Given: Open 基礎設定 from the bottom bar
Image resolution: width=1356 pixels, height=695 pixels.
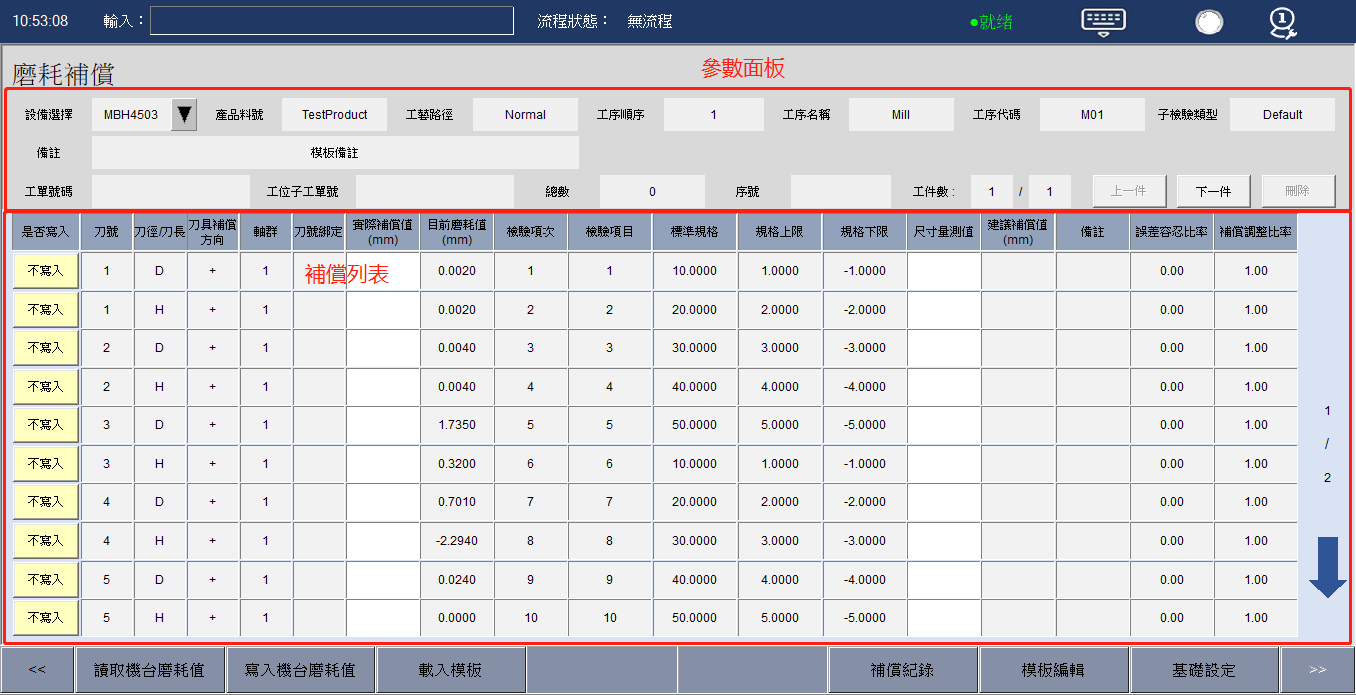Looking at the screenshot, I should coord(1205,670).
